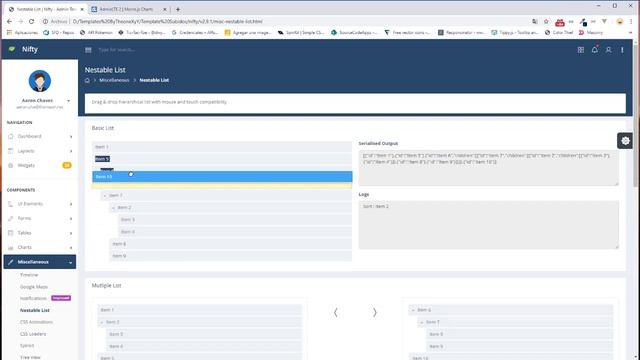Viewport: 640px width, 360px height.
Task: Open the Chrome profile avatar
Action: [620, 21]
